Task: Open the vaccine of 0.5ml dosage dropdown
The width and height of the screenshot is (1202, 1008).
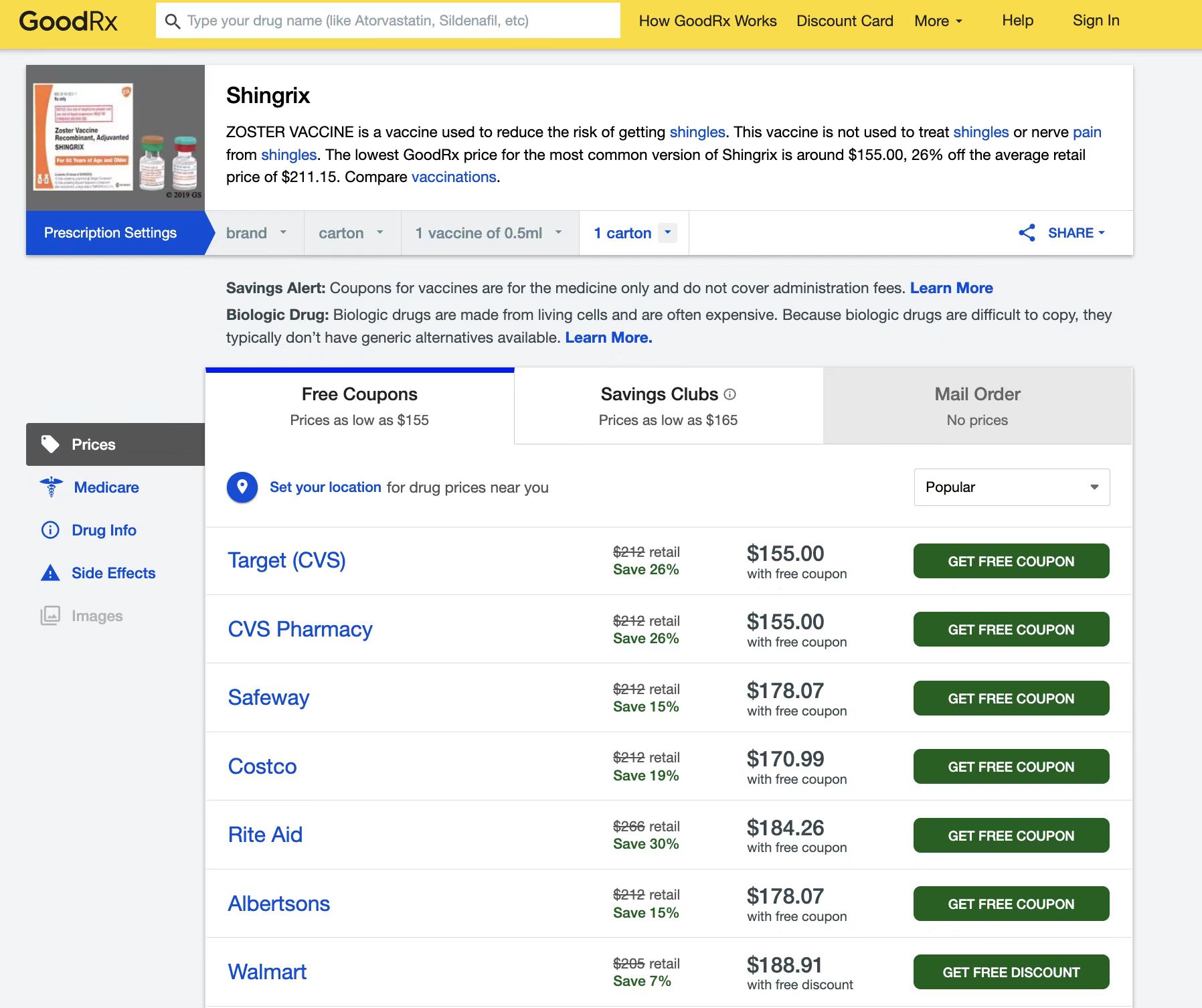Action: click(x=489, y=233)
